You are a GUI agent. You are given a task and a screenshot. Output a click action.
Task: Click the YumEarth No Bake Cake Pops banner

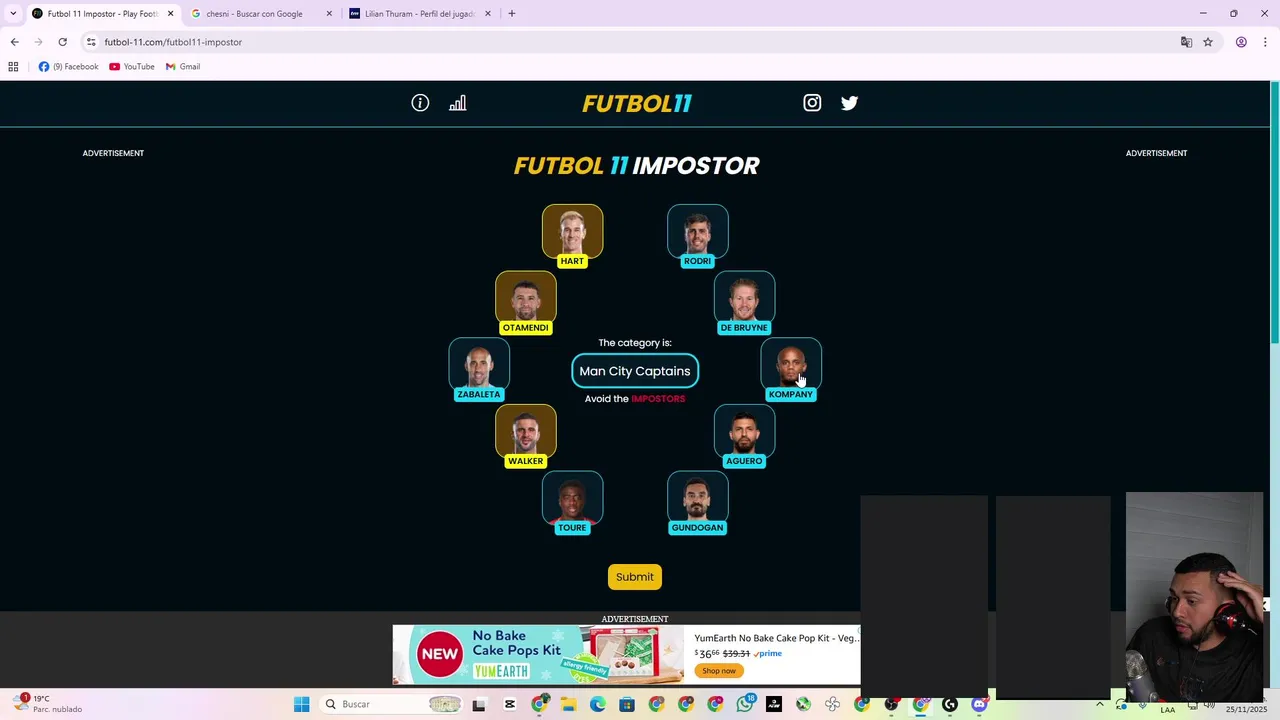coord(538,655)
